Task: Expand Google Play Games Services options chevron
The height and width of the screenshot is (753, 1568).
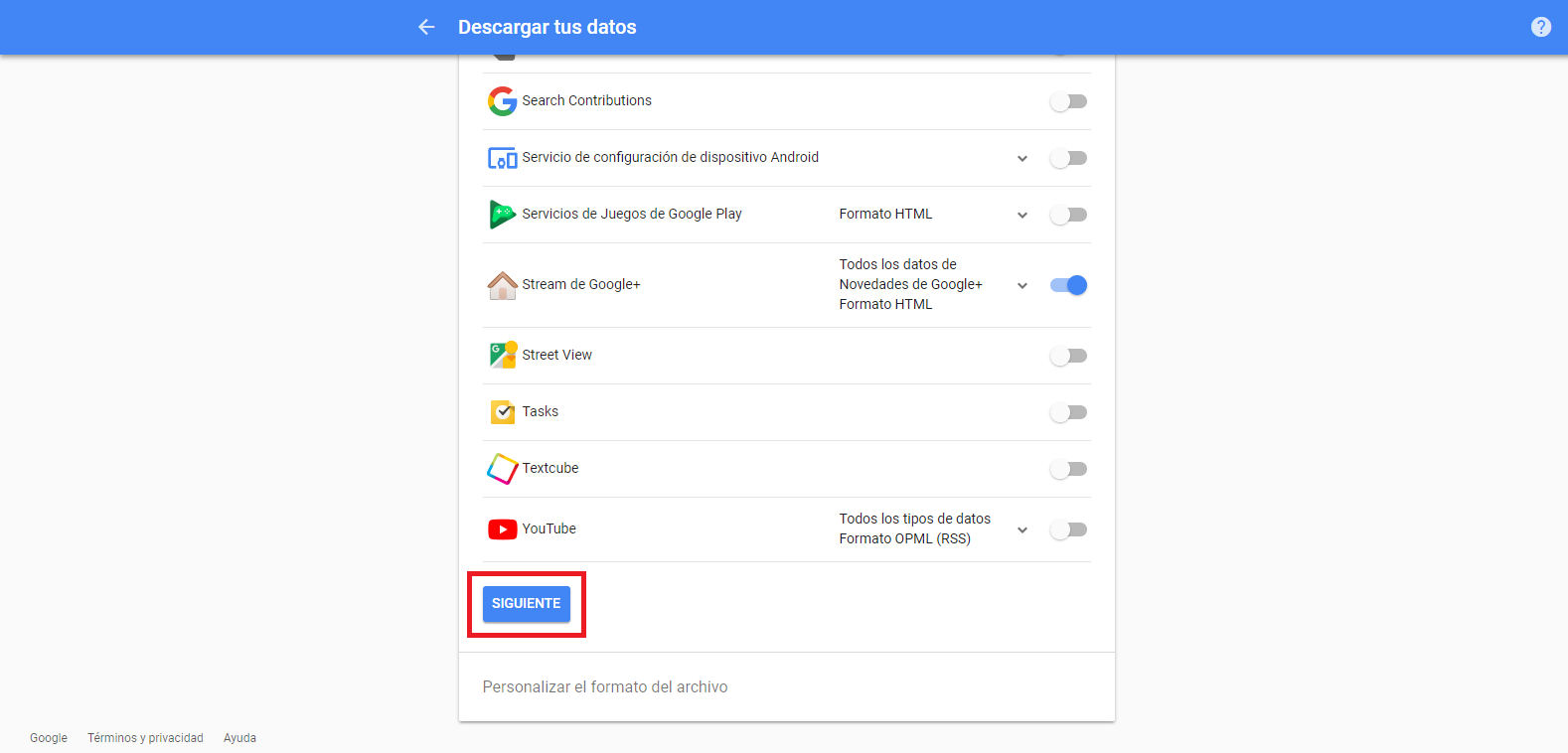Action: [x=1022, y=216]
